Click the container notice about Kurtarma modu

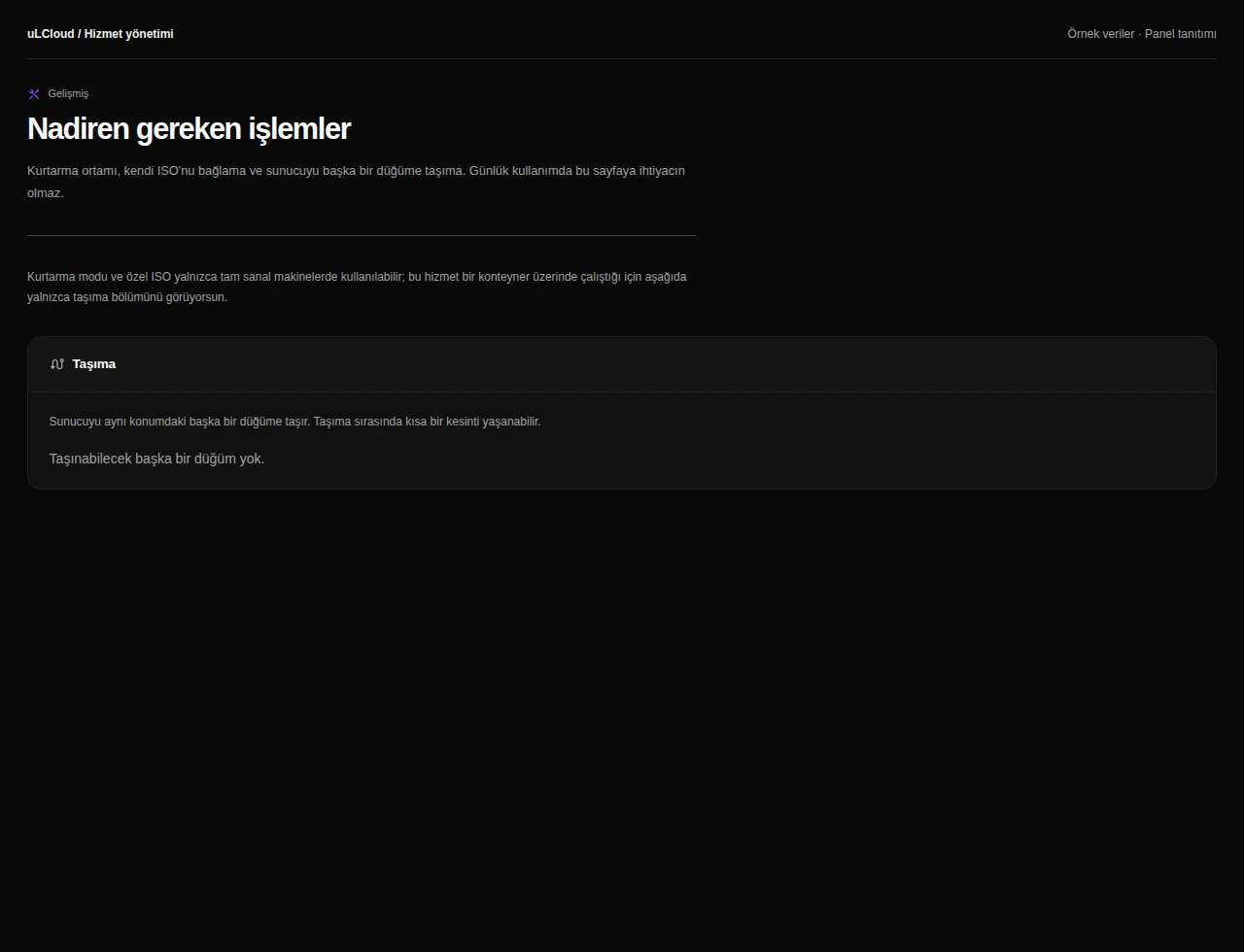[x=357, y=287]
